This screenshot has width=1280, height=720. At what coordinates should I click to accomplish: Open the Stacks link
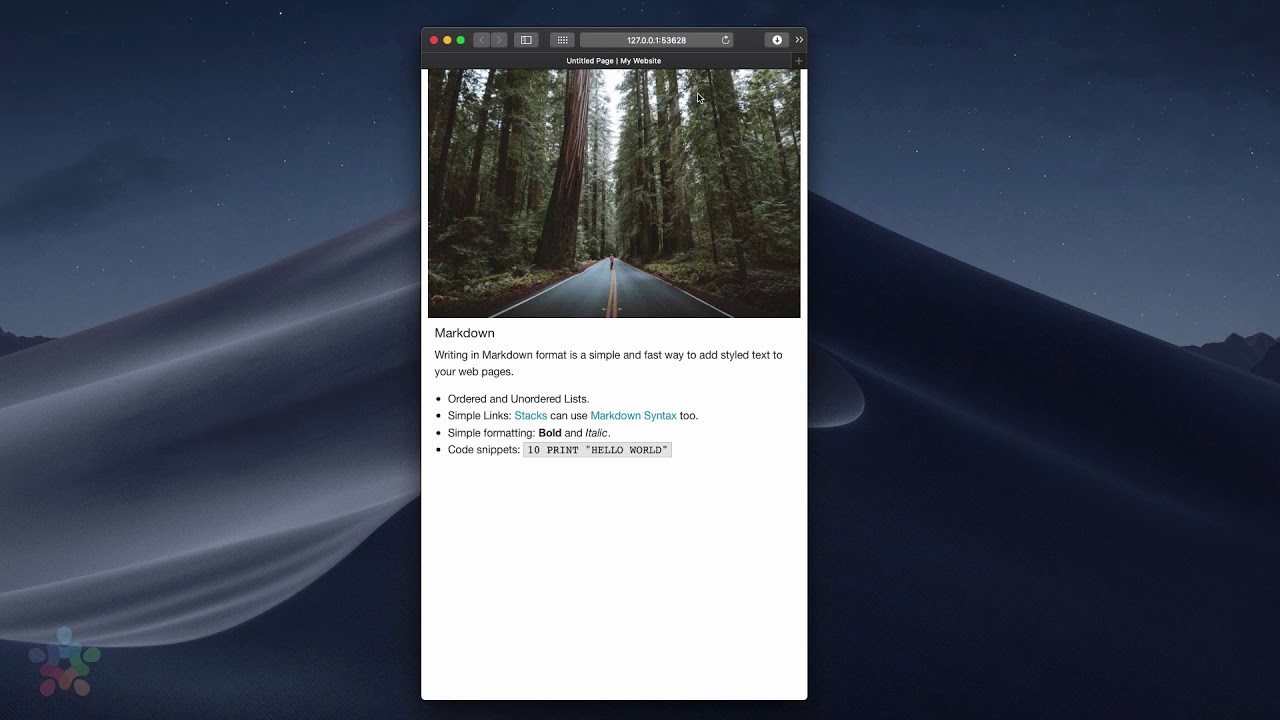point(531,416)
